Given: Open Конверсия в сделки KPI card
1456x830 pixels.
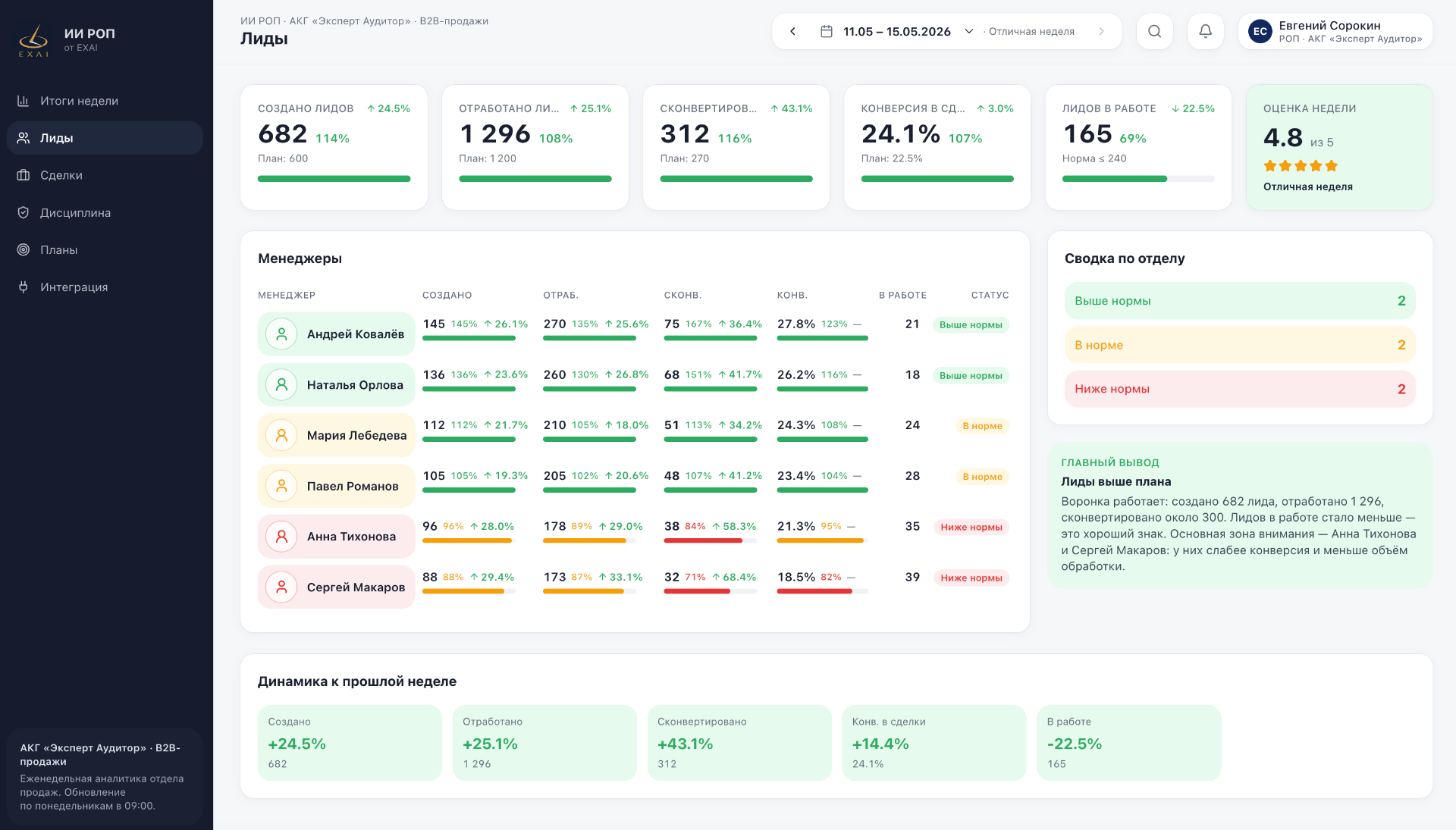Looking at the screenshot, I should (x=937, y=147).
